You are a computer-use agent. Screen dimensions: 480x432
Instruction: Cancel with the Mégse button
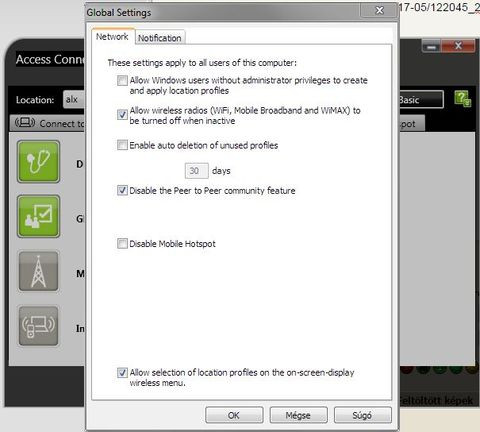coord(298,415)
